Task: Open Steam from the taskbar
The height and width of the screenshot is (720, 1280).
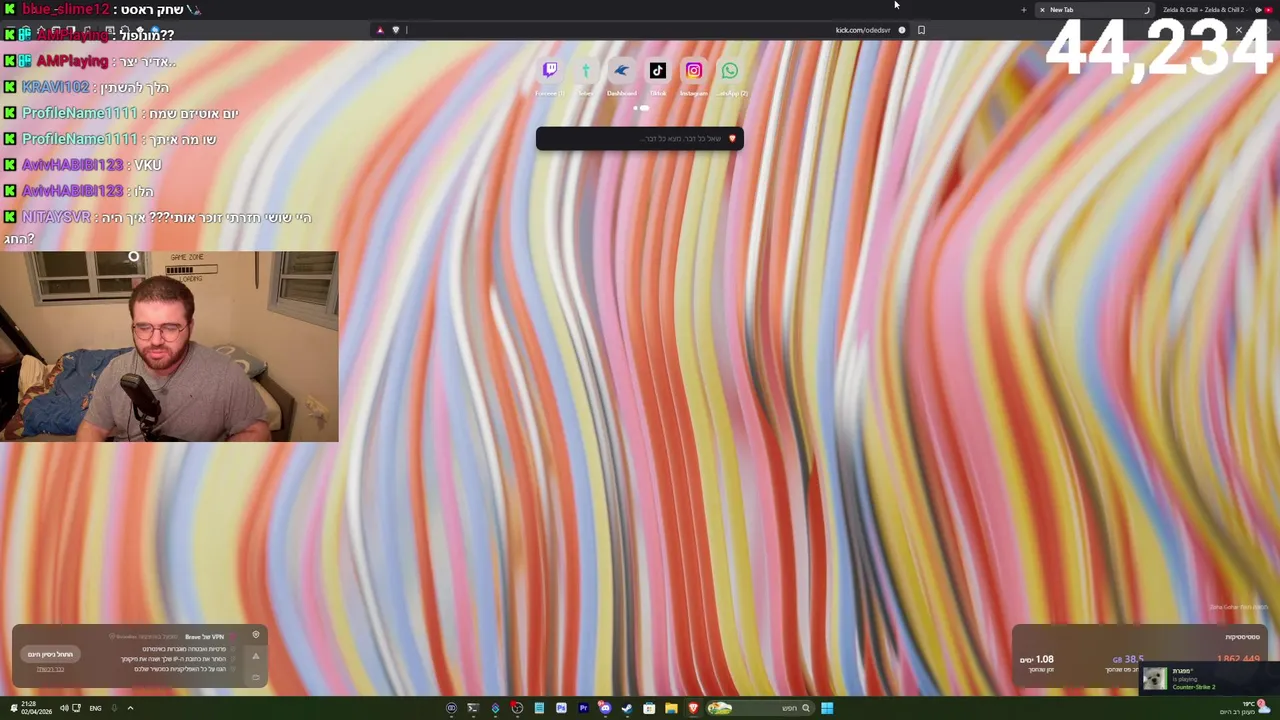Action: tap(627, 708)
